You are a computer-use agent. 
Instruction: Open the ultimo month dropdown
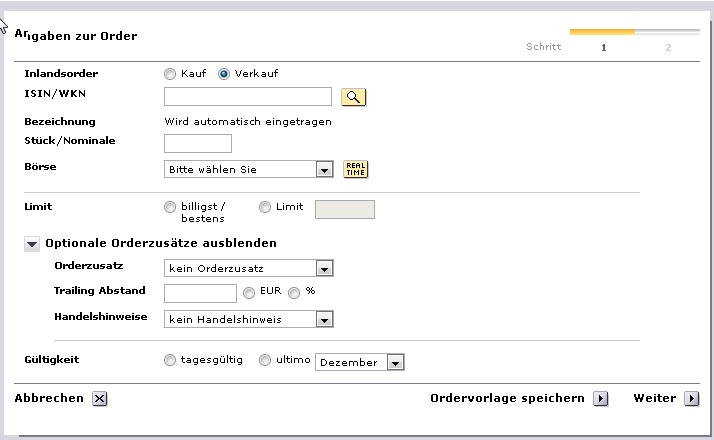[395, 363]
